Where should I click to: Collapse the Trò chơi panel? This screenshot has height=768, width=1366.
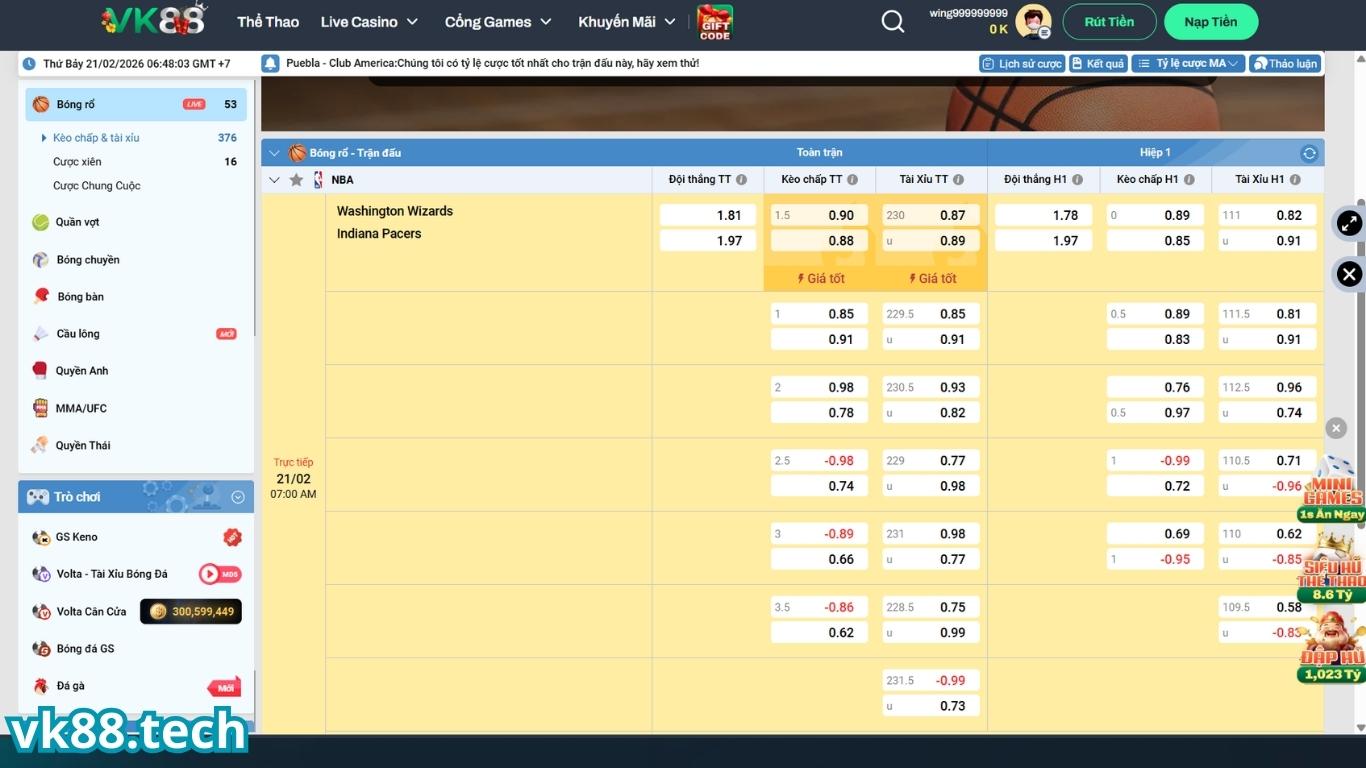coord(238,497)
